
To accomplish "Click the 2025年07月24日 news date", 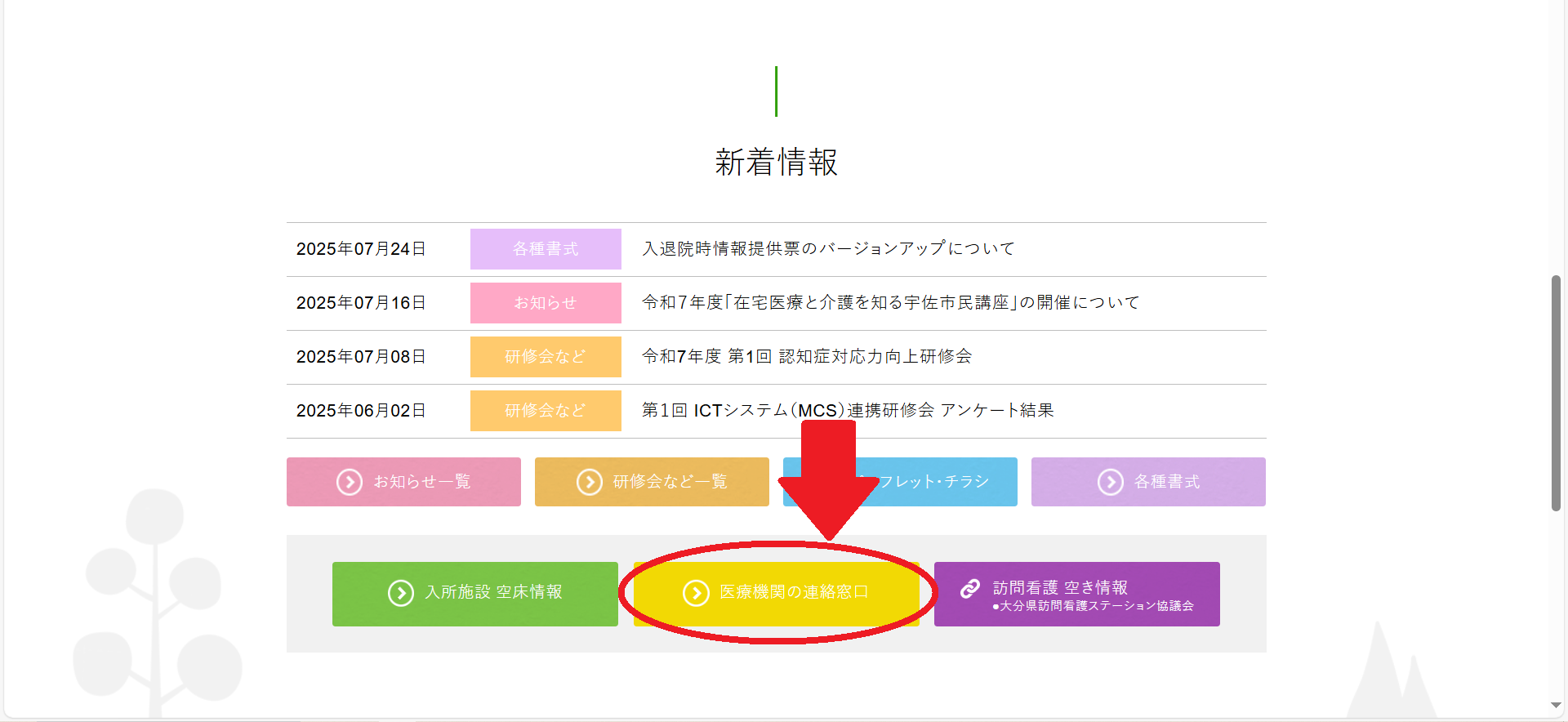I will 361,249.
